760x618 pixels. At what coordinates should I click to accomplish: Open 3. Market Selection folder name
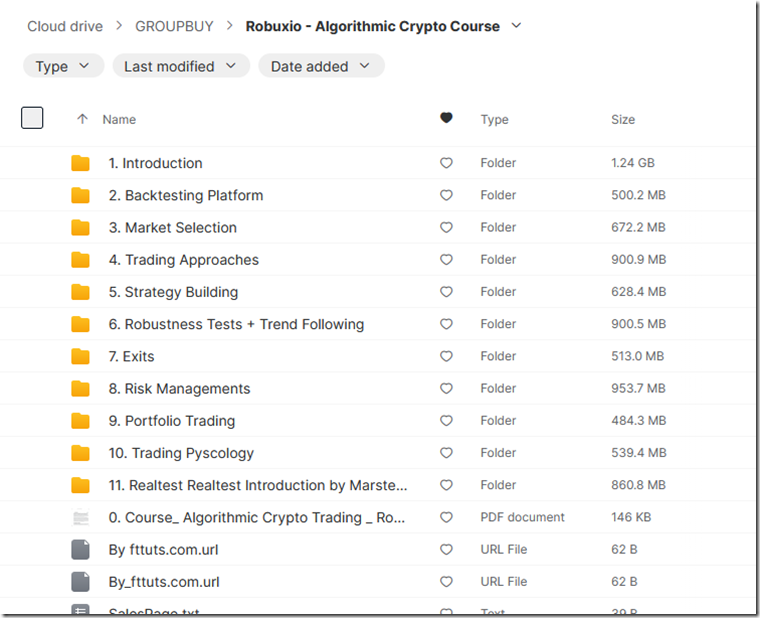pos(173,228)
